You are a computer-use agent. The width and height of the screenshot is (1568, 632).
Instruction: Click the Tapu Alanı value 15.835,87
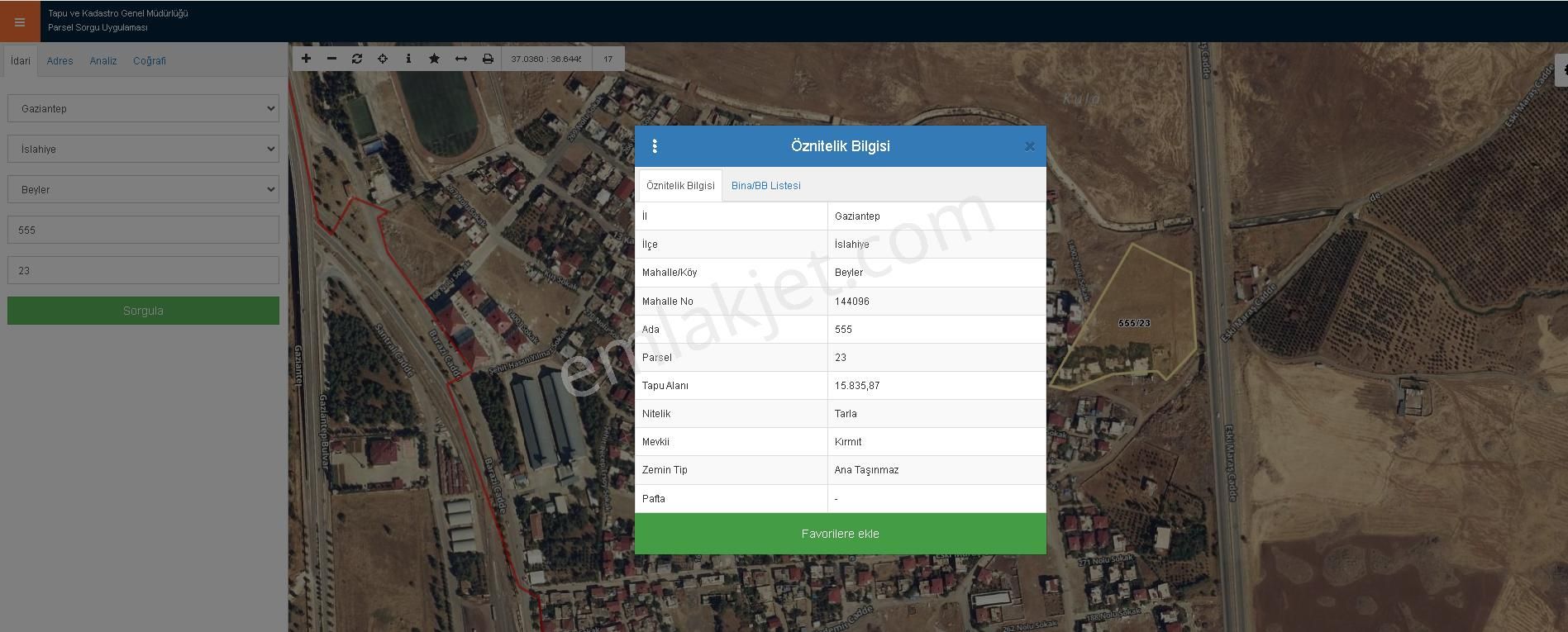pos(857,386)
